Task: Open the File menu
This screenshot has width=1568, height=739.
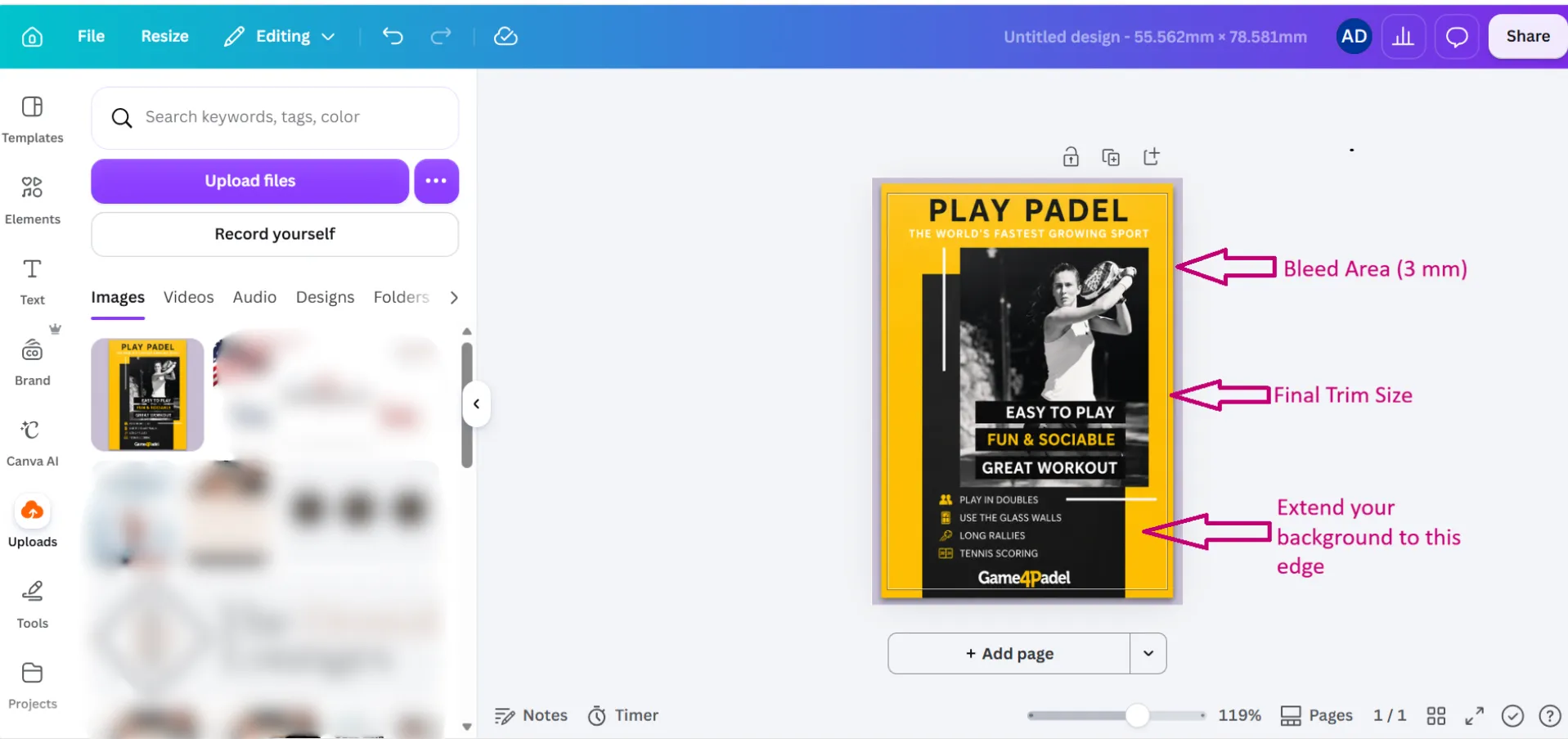Action: click(x=91, y=36)
